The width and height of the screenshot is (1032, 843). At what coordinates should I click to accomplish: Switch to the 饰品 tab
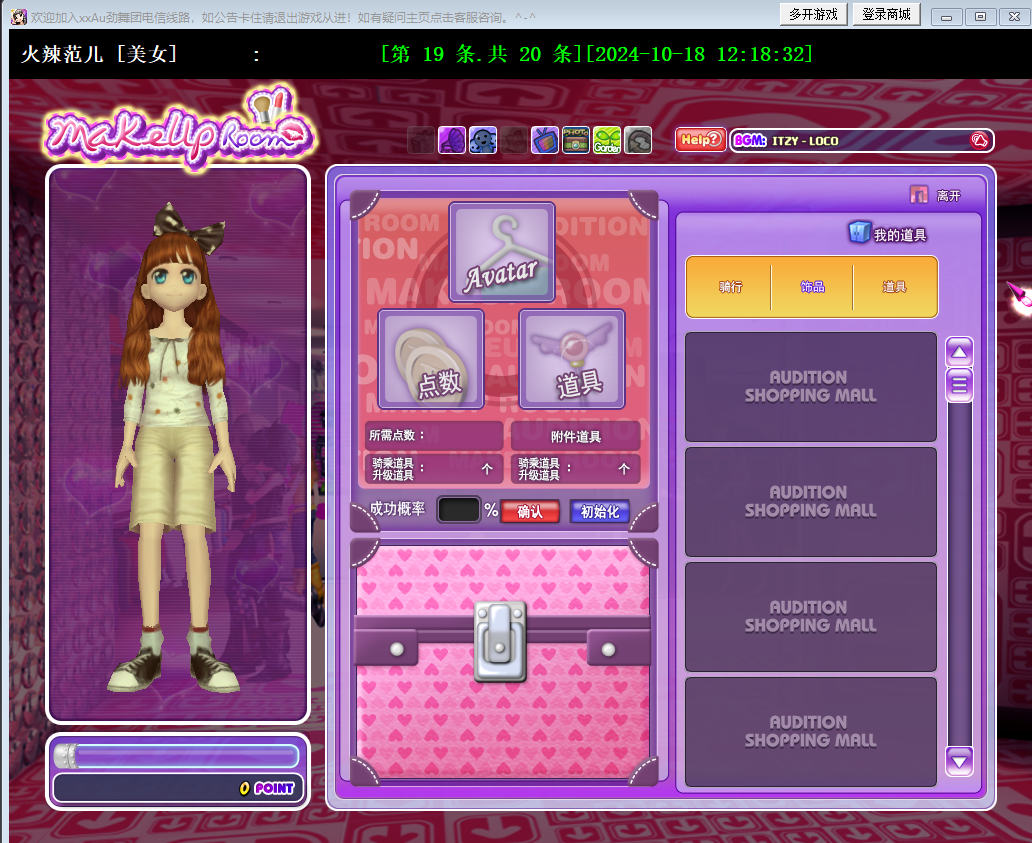click(812, 287)
